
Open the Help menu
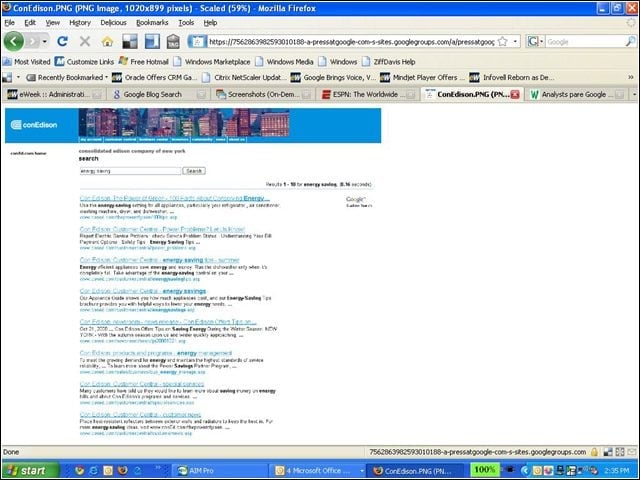point(210,23)
